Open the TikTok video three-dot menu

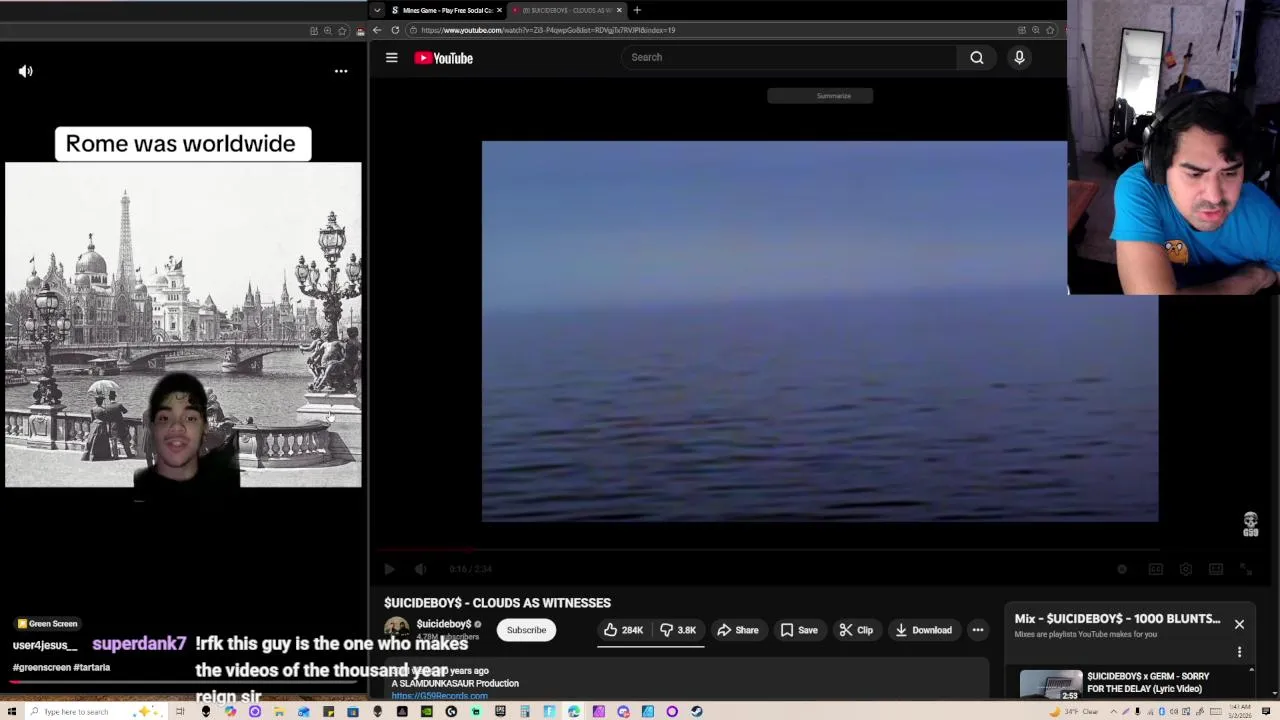(341, 71)
